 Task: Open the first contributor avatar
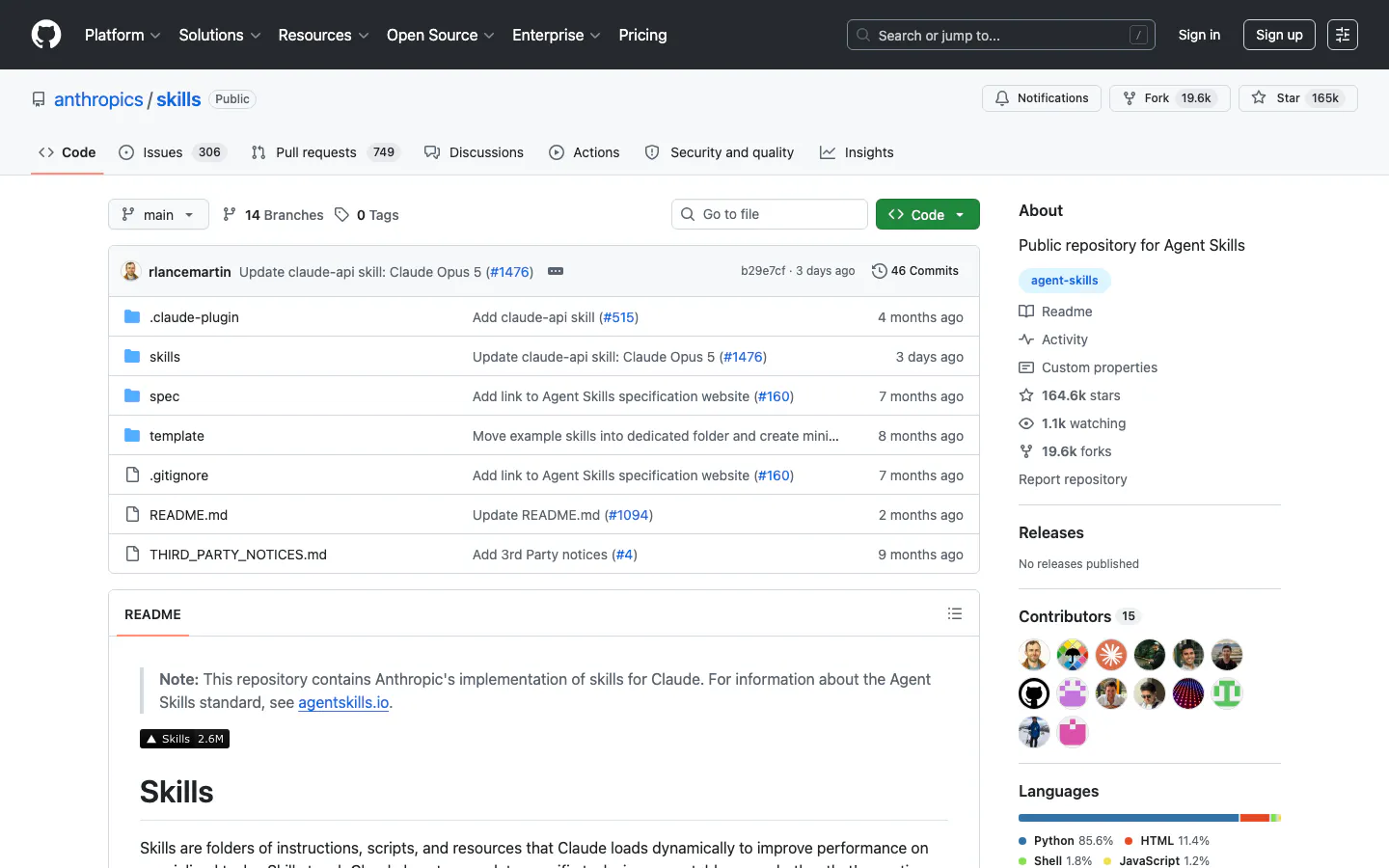point(1034,655)
